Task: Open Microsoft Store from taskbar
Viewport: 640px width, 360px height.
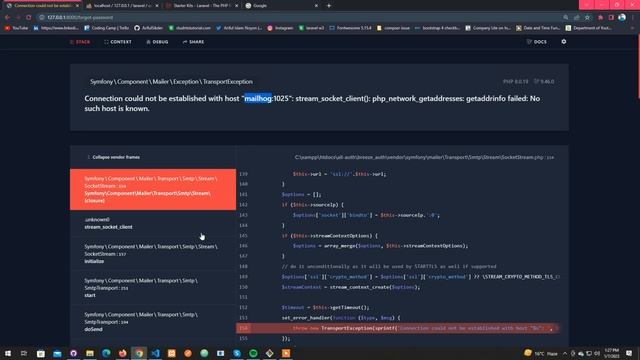Action: (41, 353)
